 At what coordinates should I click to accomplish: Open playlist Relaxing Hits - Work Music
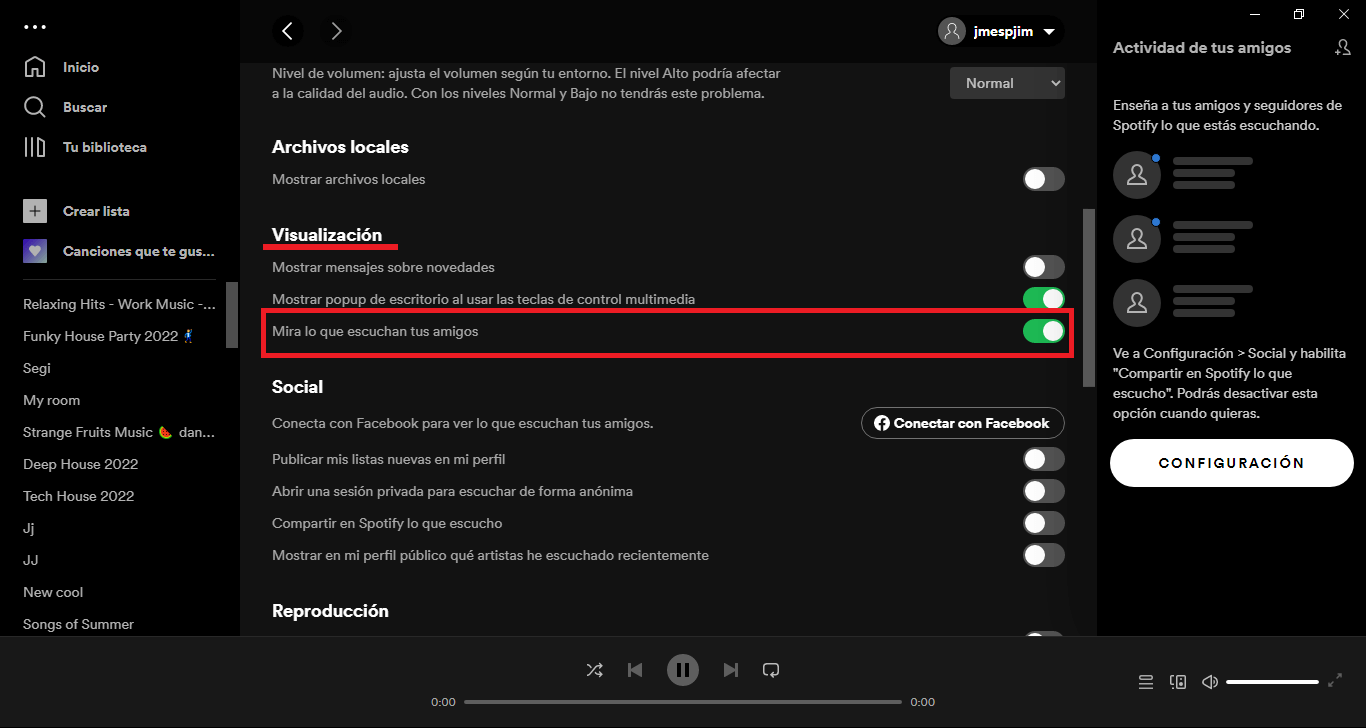pyautogui.click(x=120, y=304)
